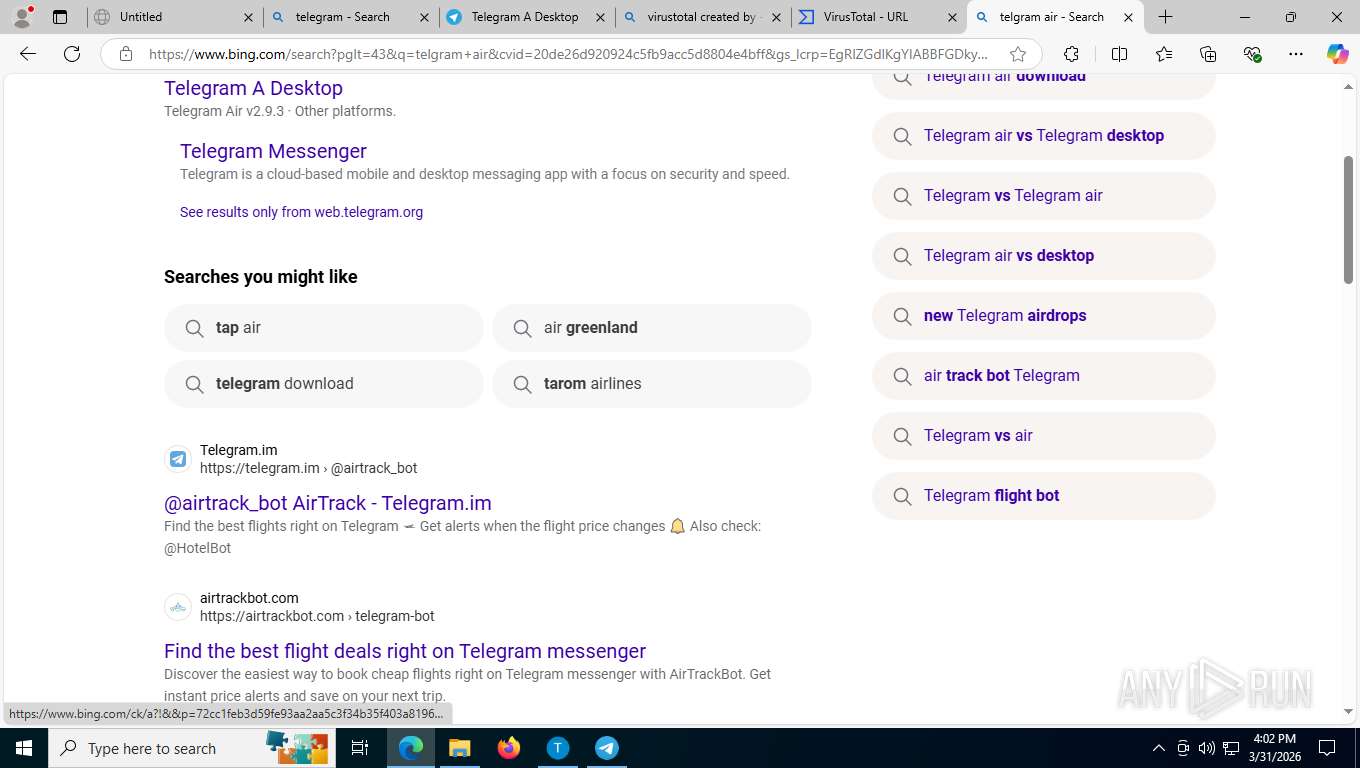The width and height of the screenshot is (1360, 768).
Task: Launch Firefox from the taskbar
Action: pos(509,748)
